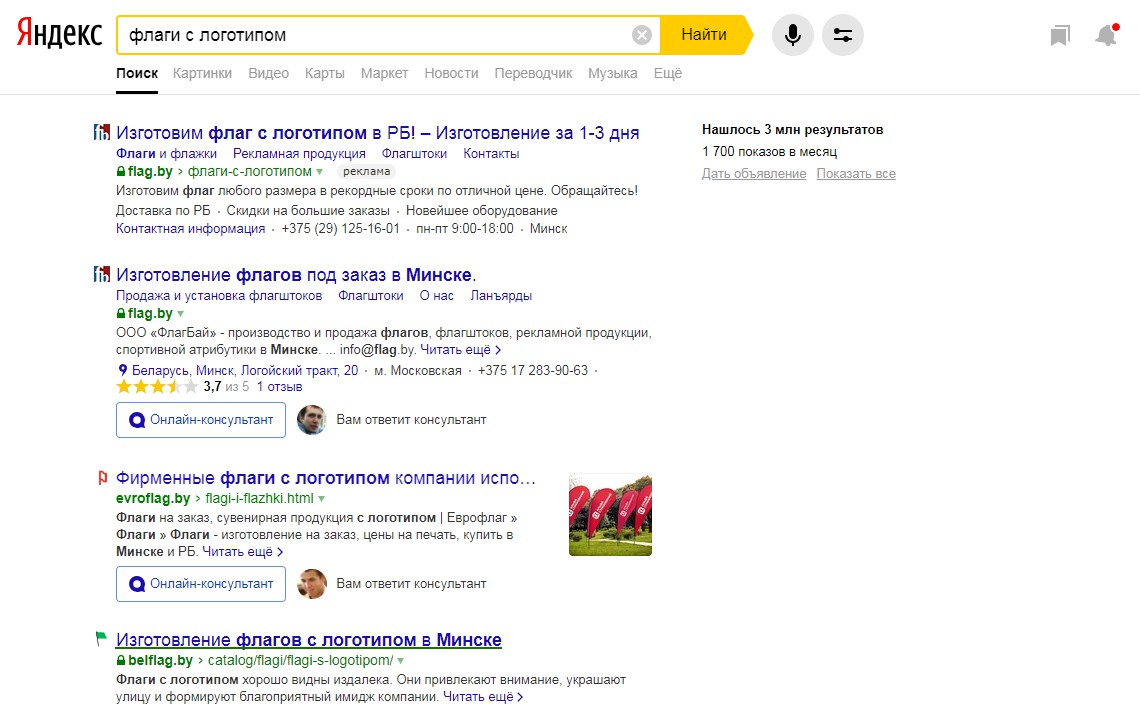Click map pin icon by Минск address
This screenshot has height=716, width=1140.
point(123,370)
